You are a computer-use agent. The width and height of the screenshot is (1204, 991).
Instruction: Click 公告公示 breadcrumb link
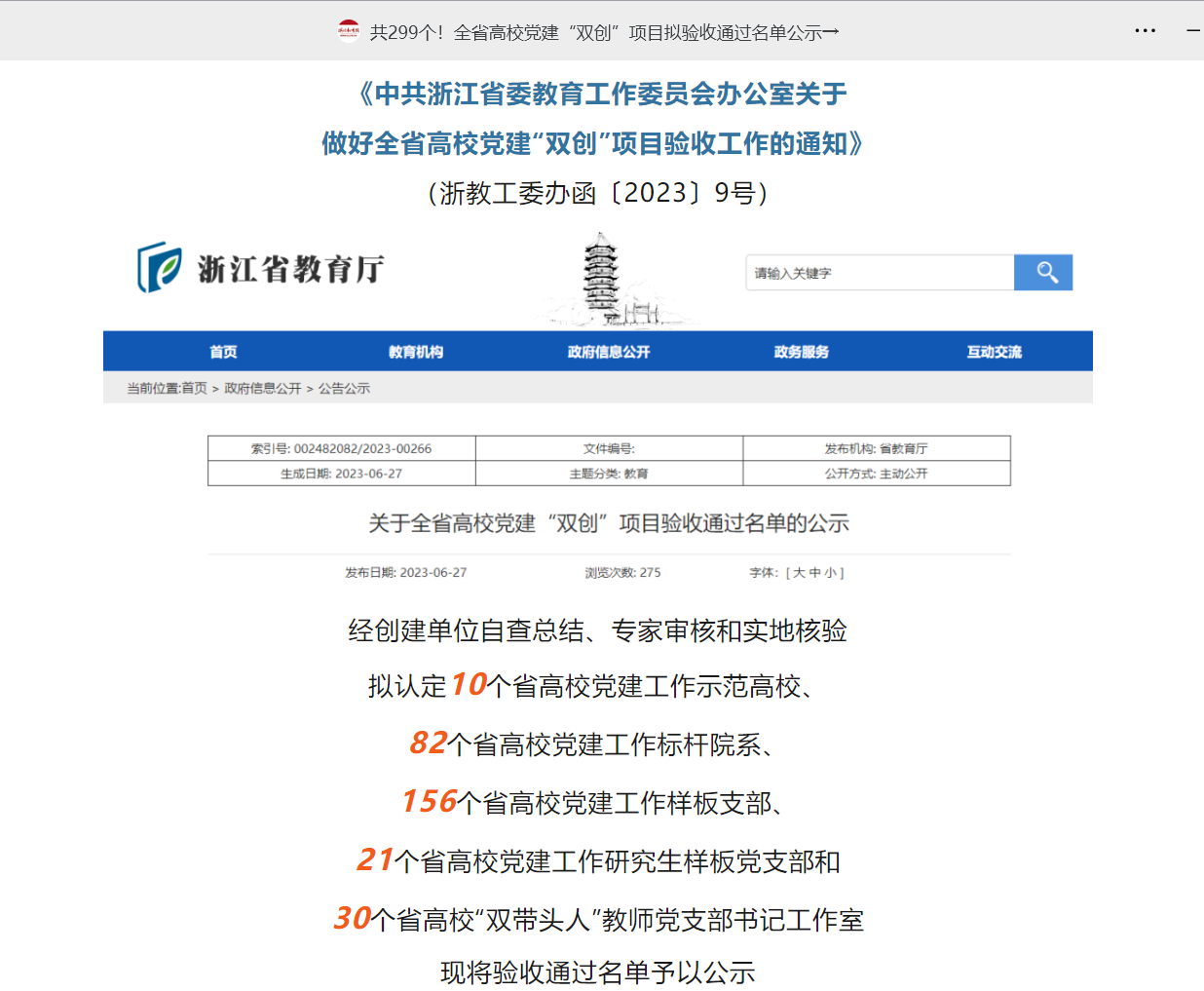(344, 388)
